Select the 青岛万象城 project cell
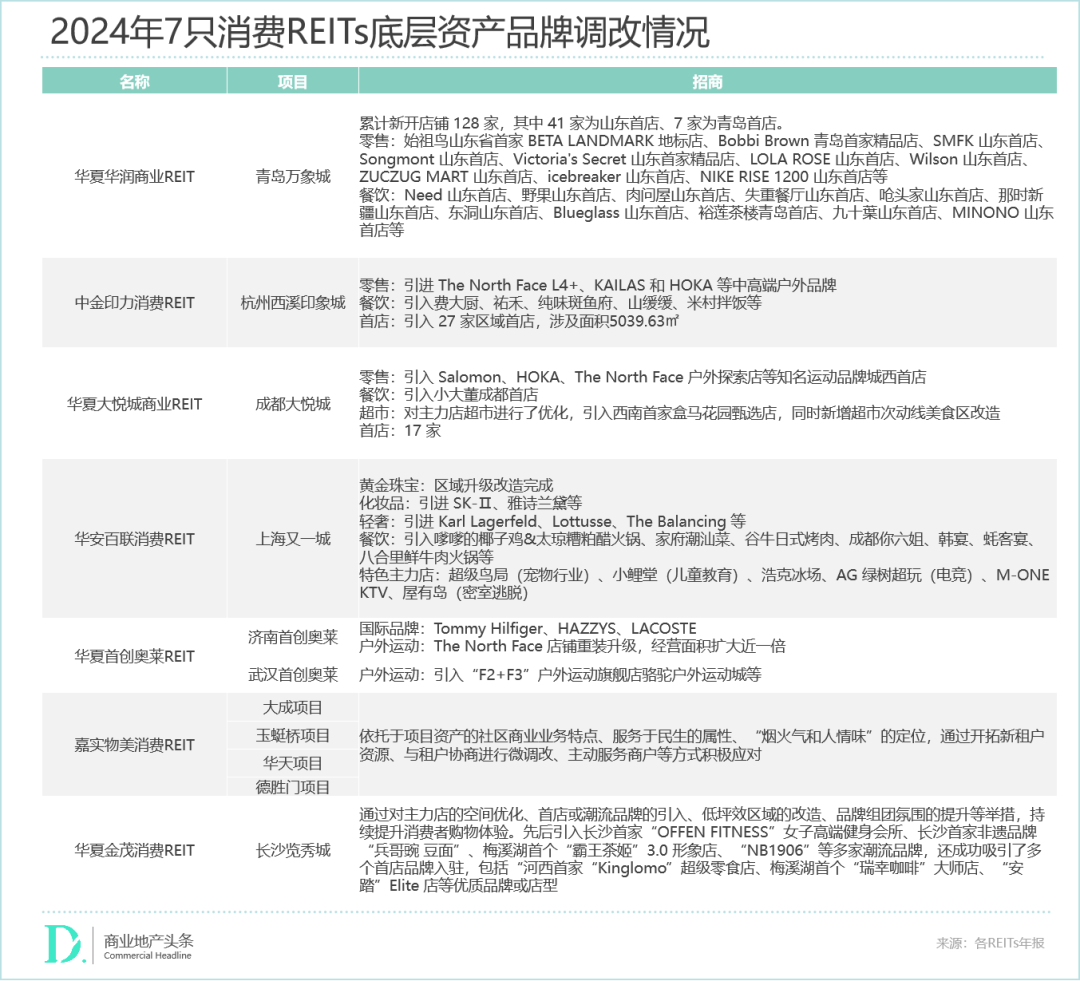The height and width of the screenshot is (981, 1080). 291,176
